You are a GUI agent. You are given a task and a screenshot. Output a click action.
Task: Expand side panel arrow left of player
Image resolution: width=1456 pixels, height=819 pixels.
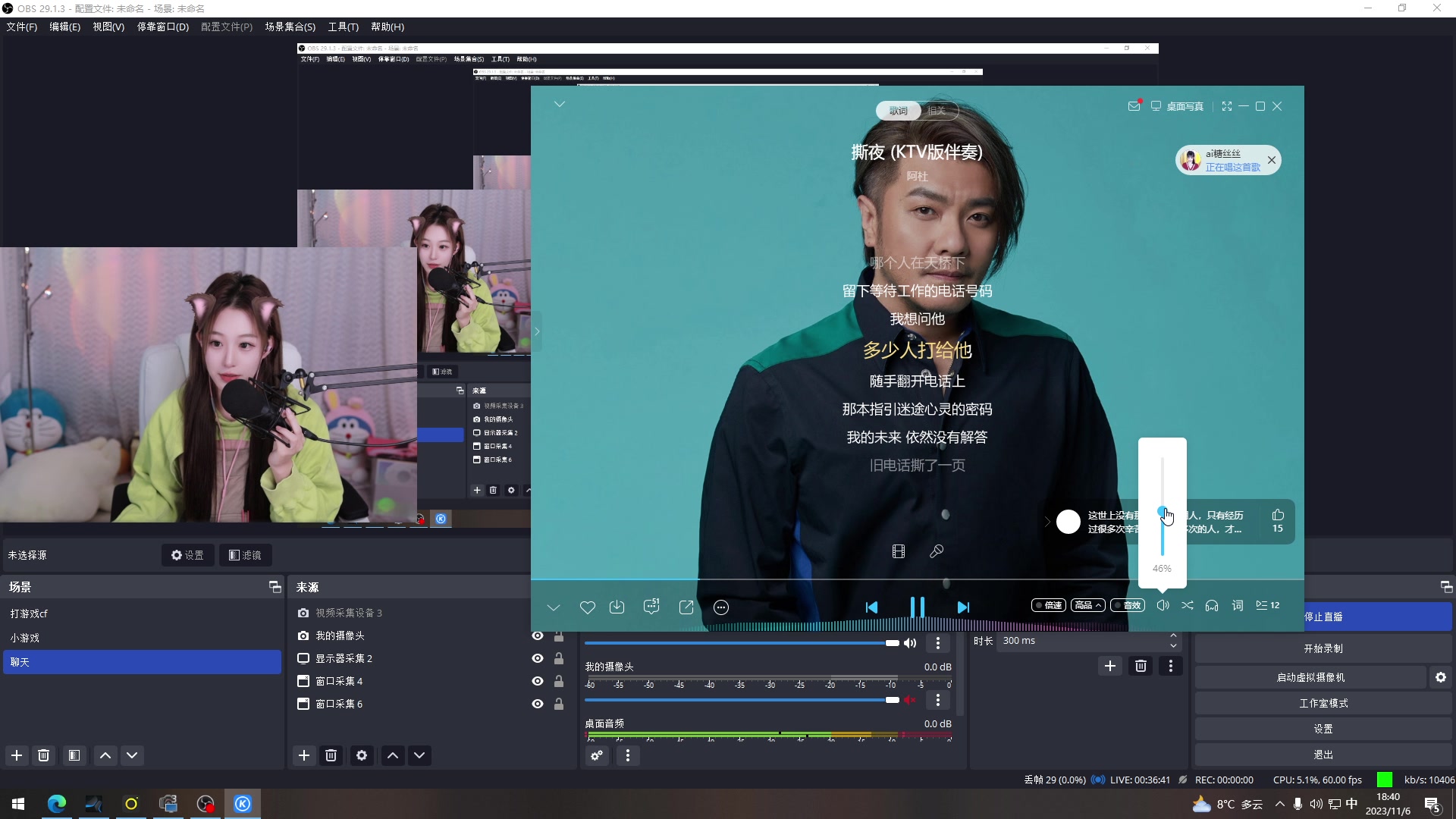coord(537,331)
